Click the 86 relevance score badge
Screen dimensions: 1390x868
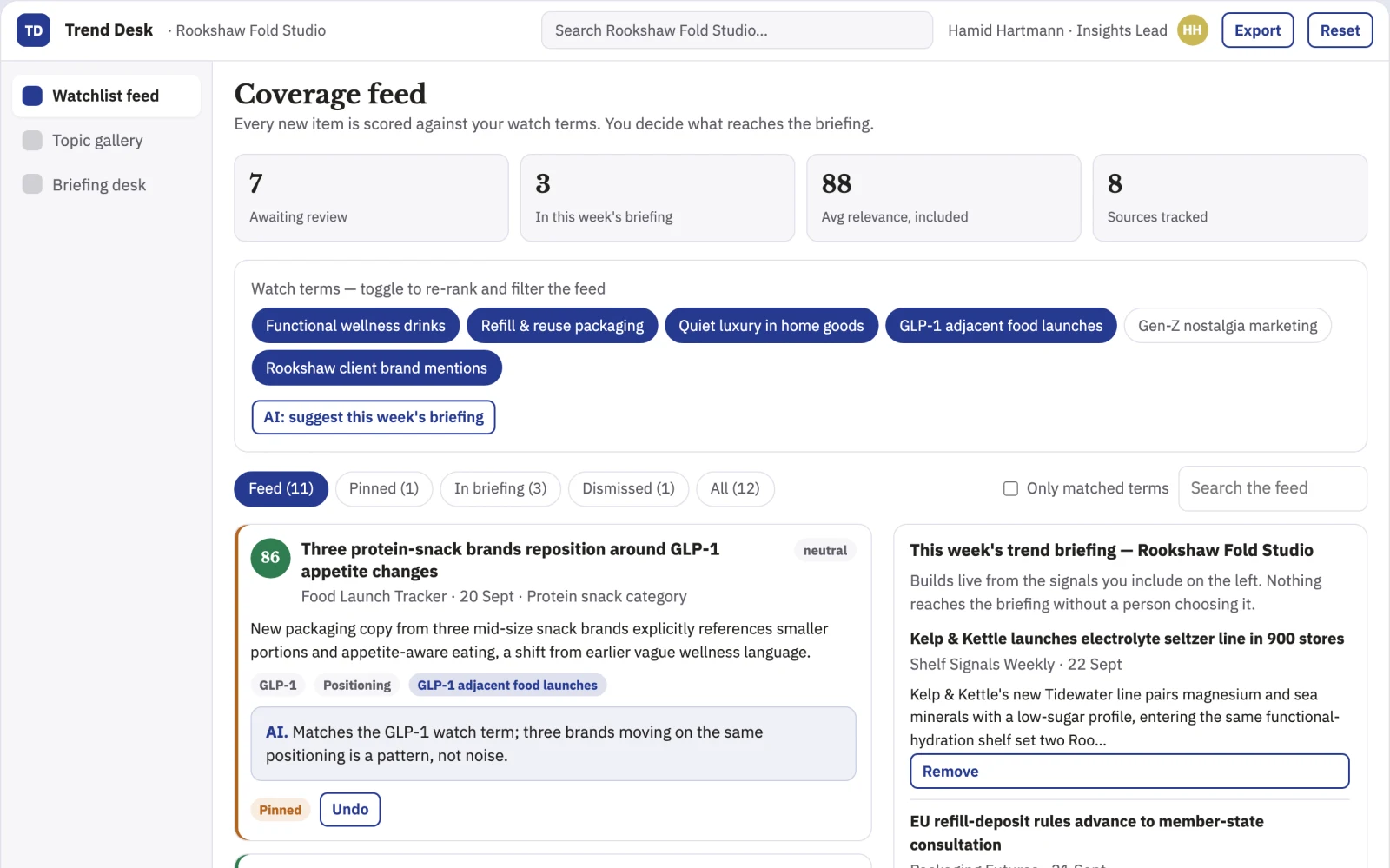[270, 557]
